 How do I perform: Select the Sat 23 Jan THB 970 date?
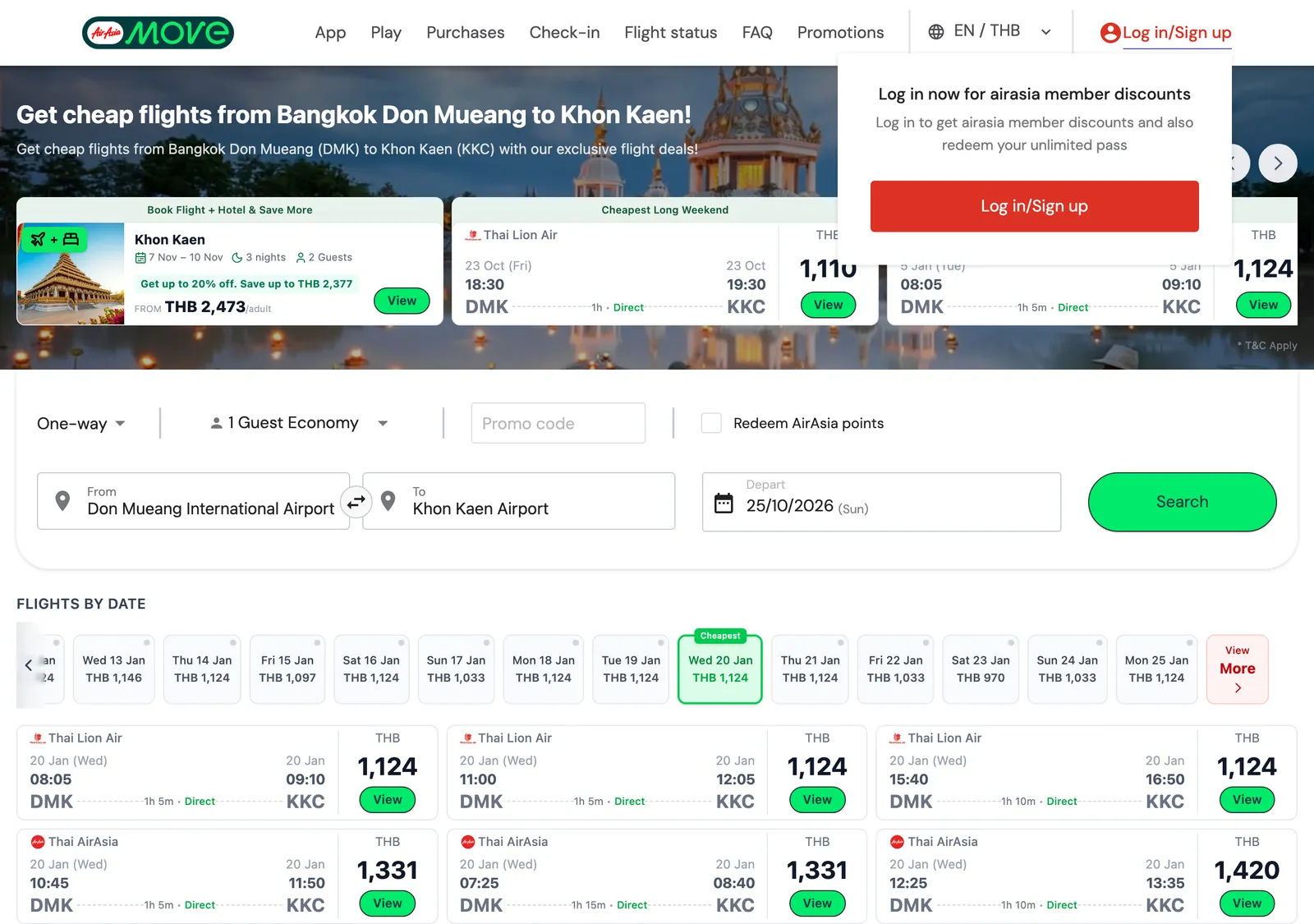(x=981, y=669)
